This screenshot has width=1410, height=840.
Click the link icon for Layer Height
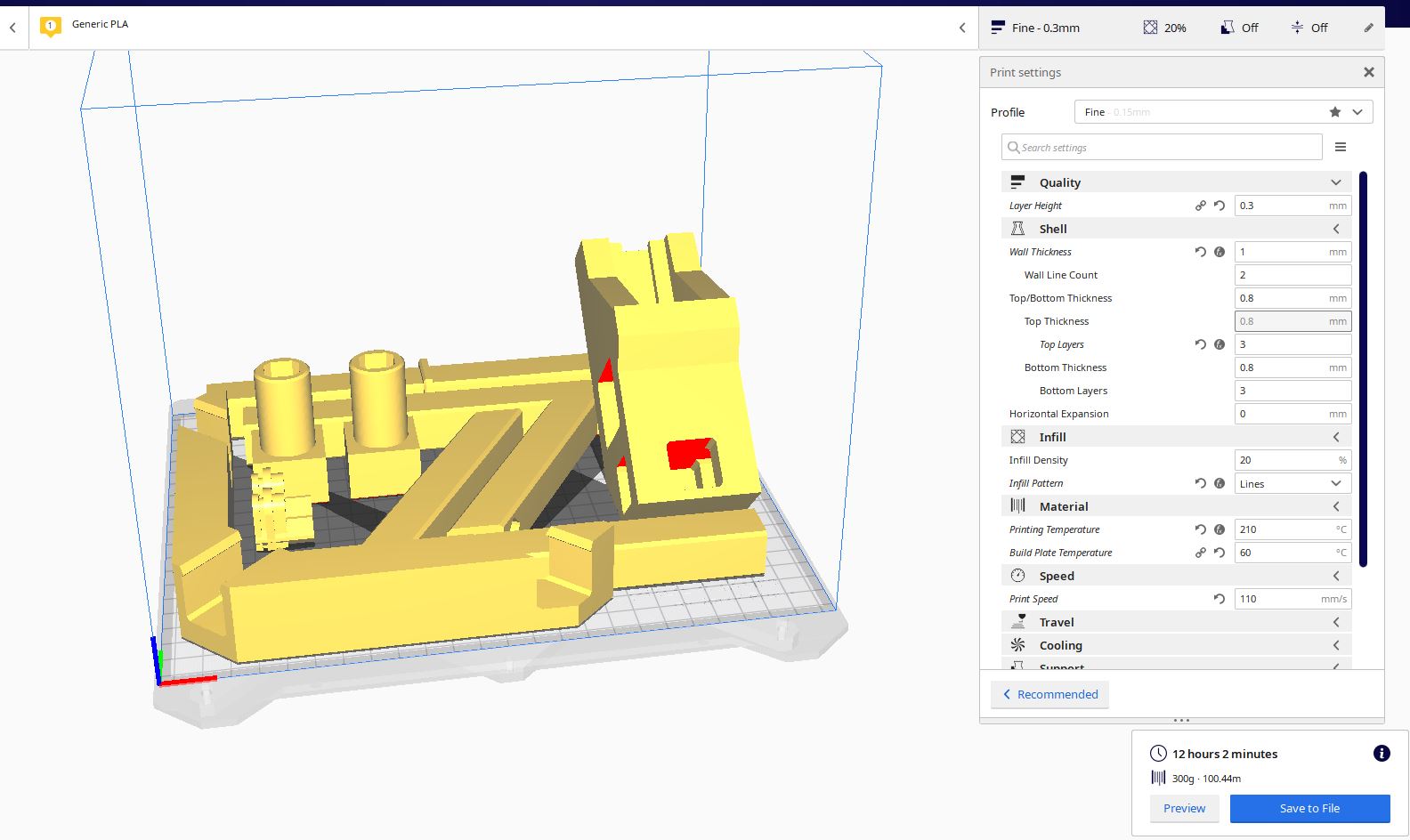click(1201, 206)
